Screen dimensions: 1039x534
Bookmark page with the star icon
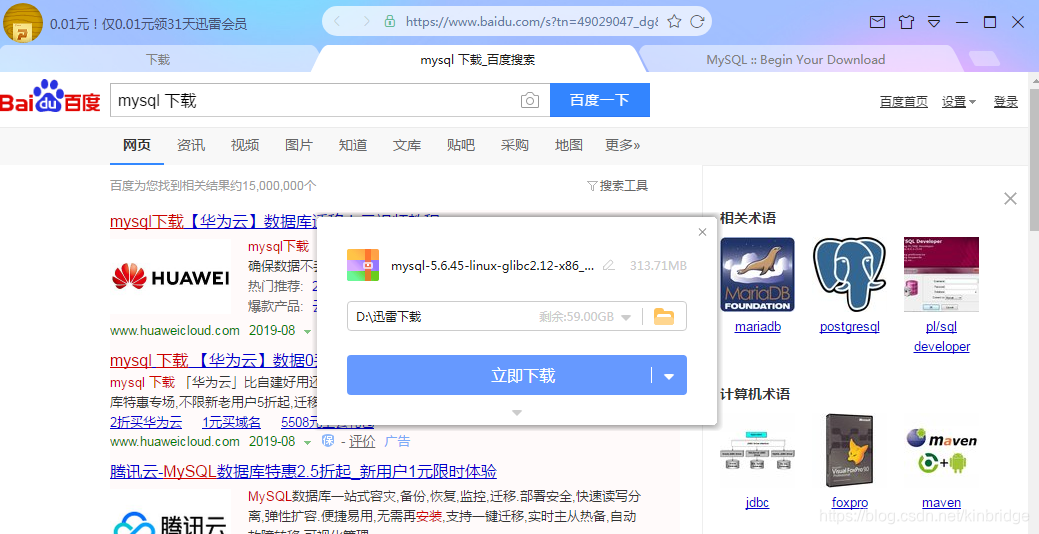click(674, 22)
